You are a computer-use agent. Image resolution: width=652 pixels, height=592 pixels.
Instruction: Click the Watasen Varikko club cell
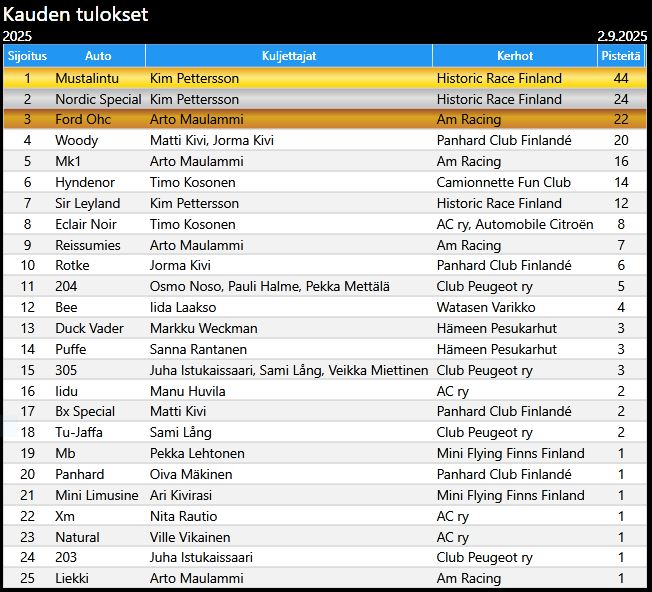pyautogui.click(x=486, y=307)
